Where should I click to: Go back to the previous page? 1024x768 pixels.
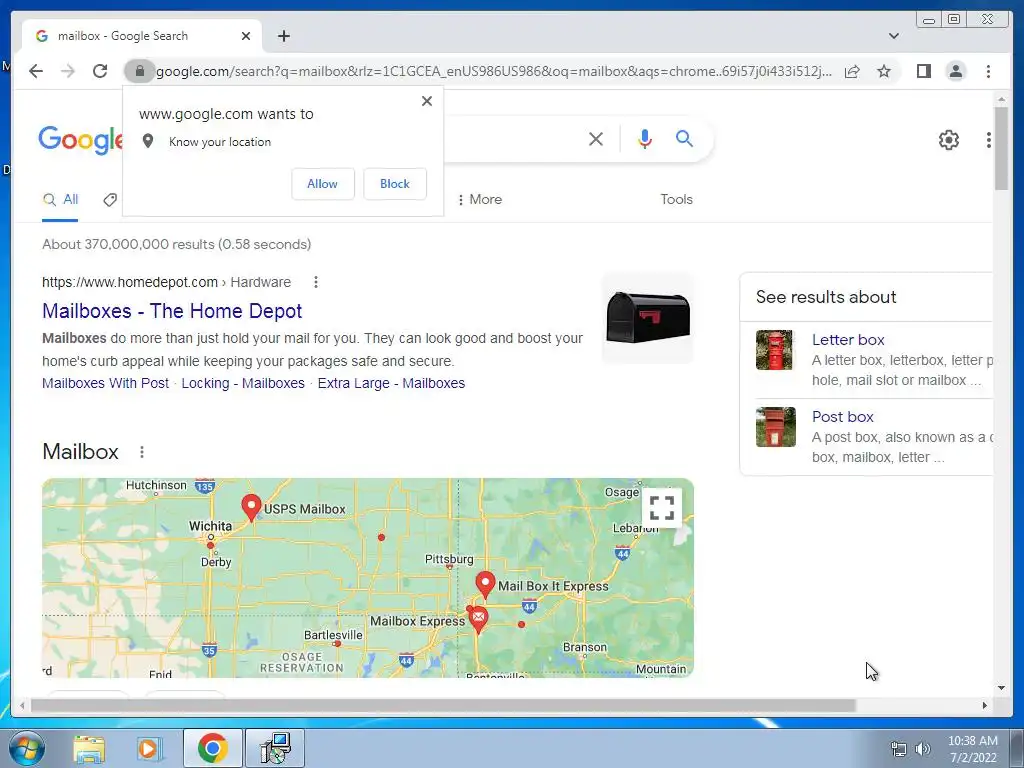[x=36, y=71]
